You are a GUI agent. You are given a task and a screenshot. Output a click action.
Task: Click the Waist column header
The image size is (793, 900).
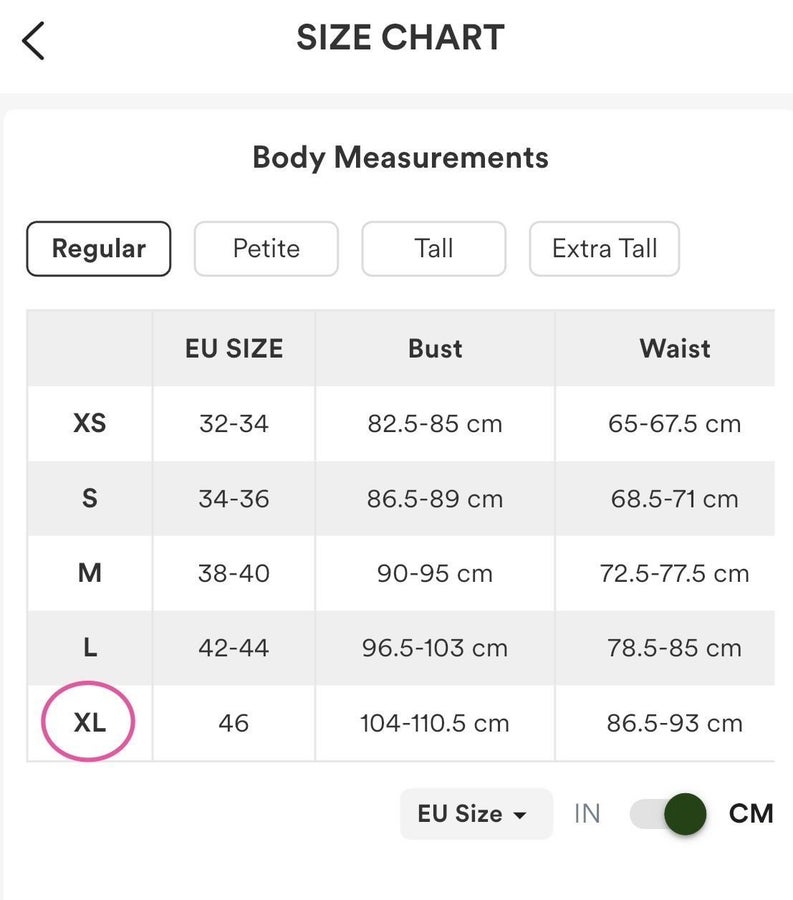675,348
